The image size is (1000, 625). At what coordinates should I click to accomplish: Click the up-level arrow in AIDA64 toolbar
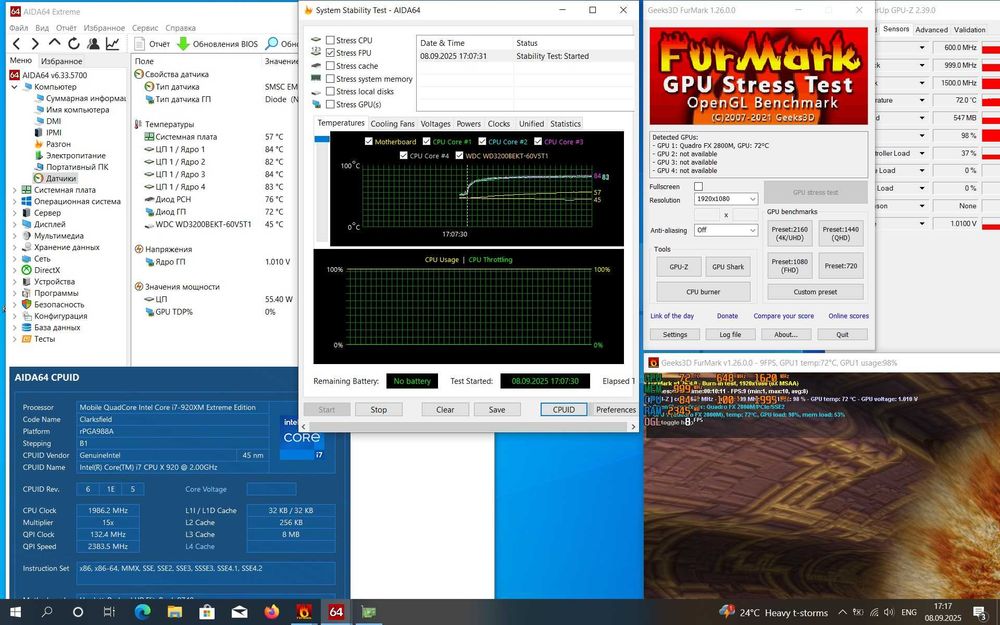[55, 43]
